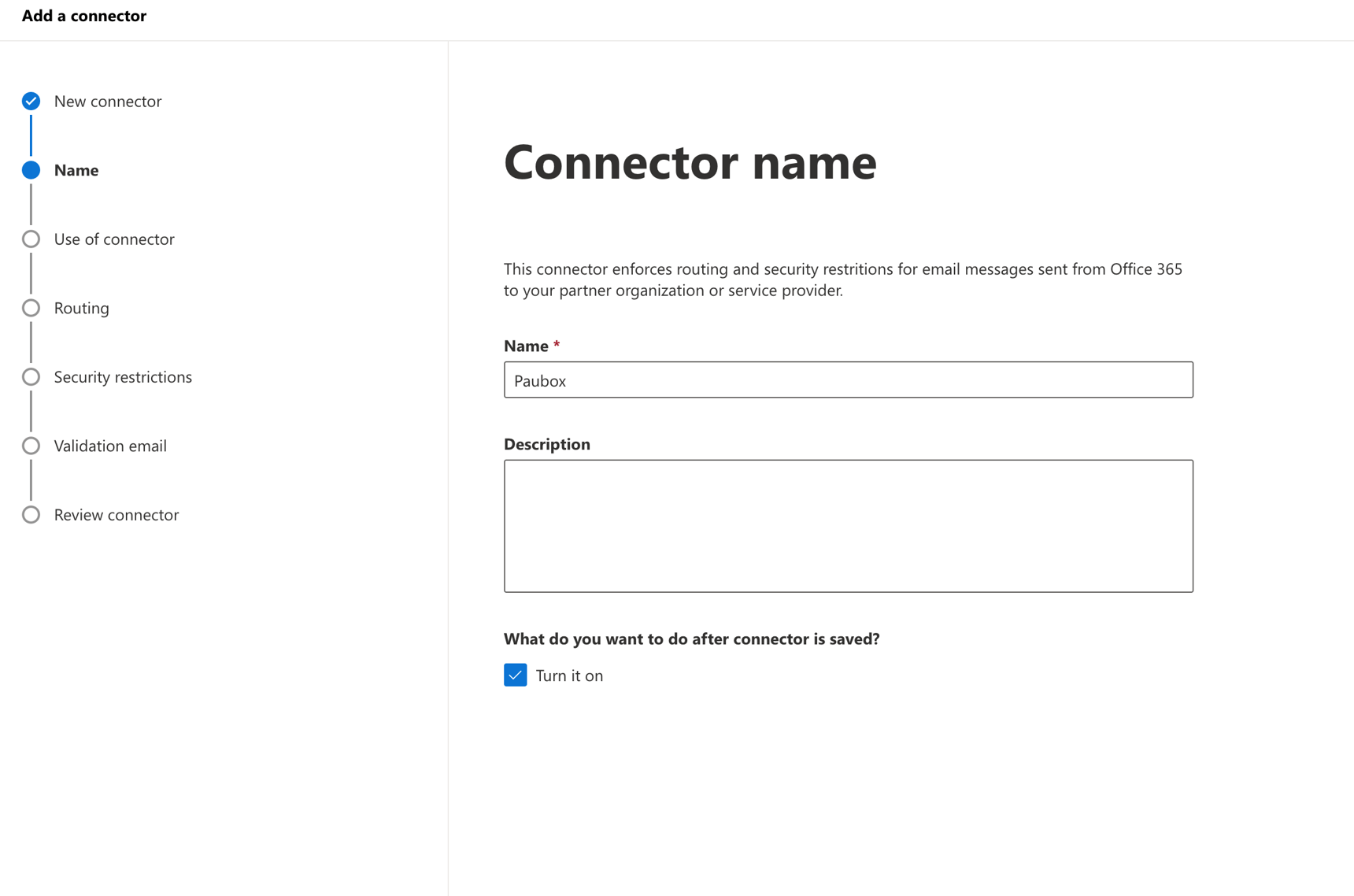Select the Paubox text in the Name box

click(x=538, y=380)
